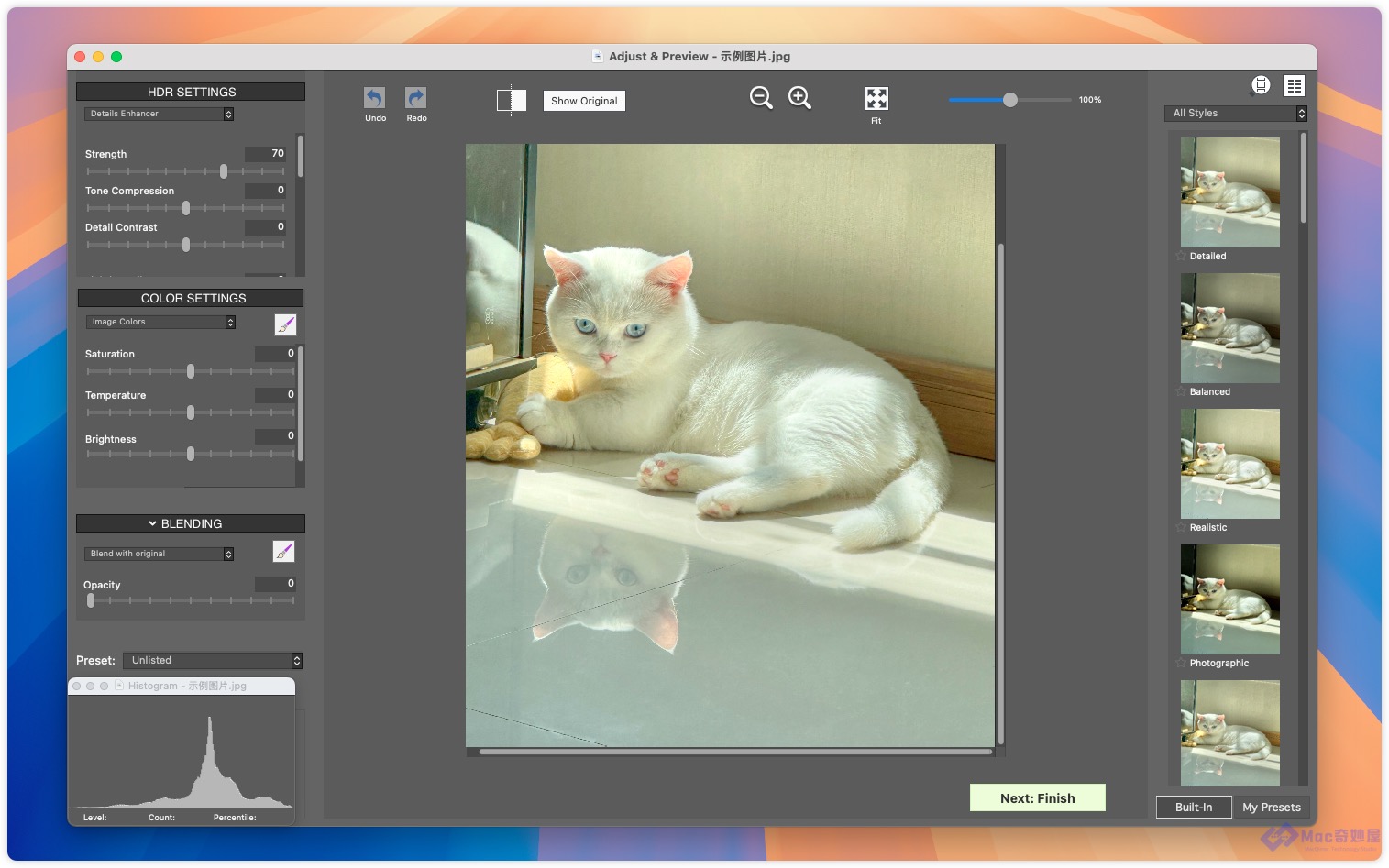Viewport: 1389px width, 868px height.
Task: Open the All Styles filter dropdown
Action: [x=1236, y=114]
